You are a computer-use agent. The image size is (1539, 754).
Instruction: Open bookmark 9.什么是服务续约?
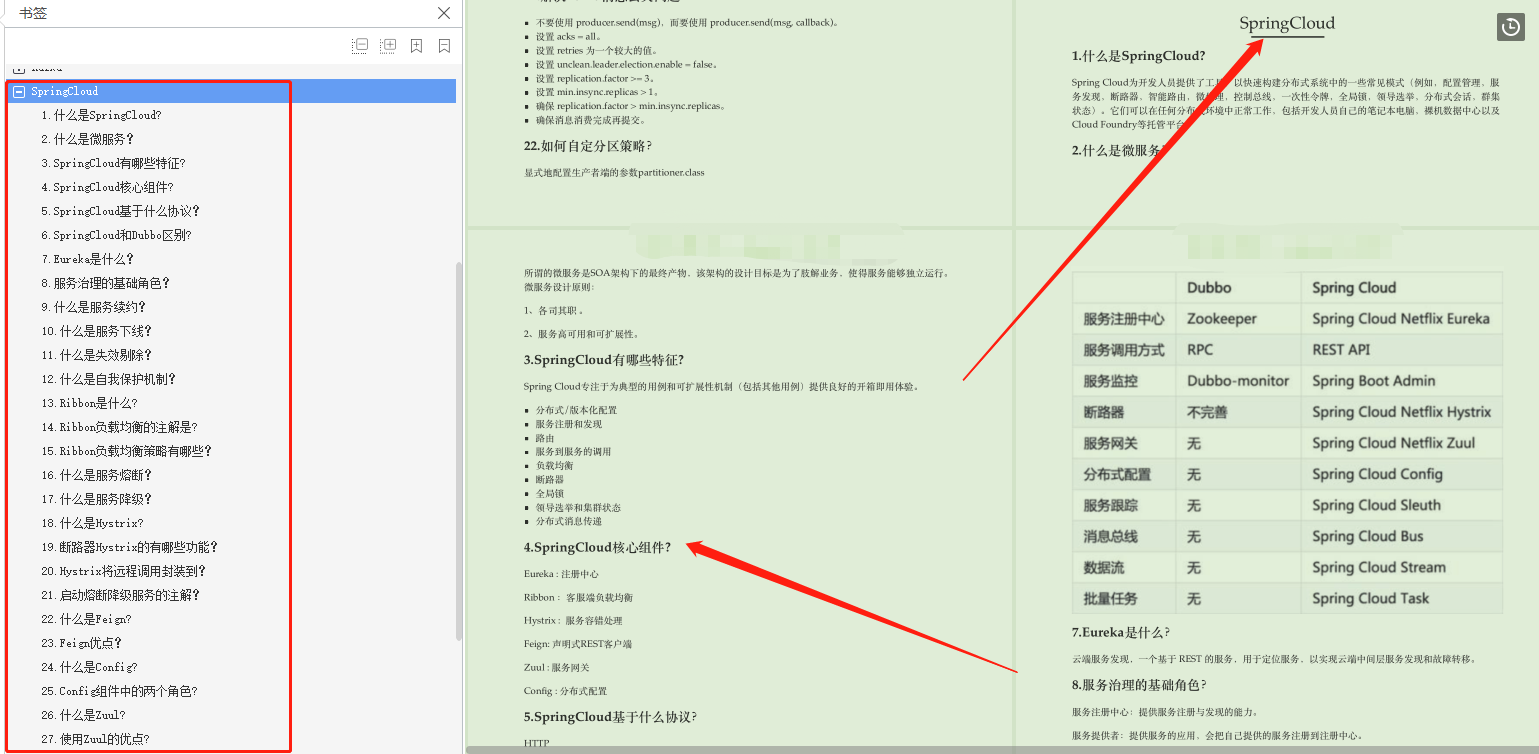pos(93,307)
